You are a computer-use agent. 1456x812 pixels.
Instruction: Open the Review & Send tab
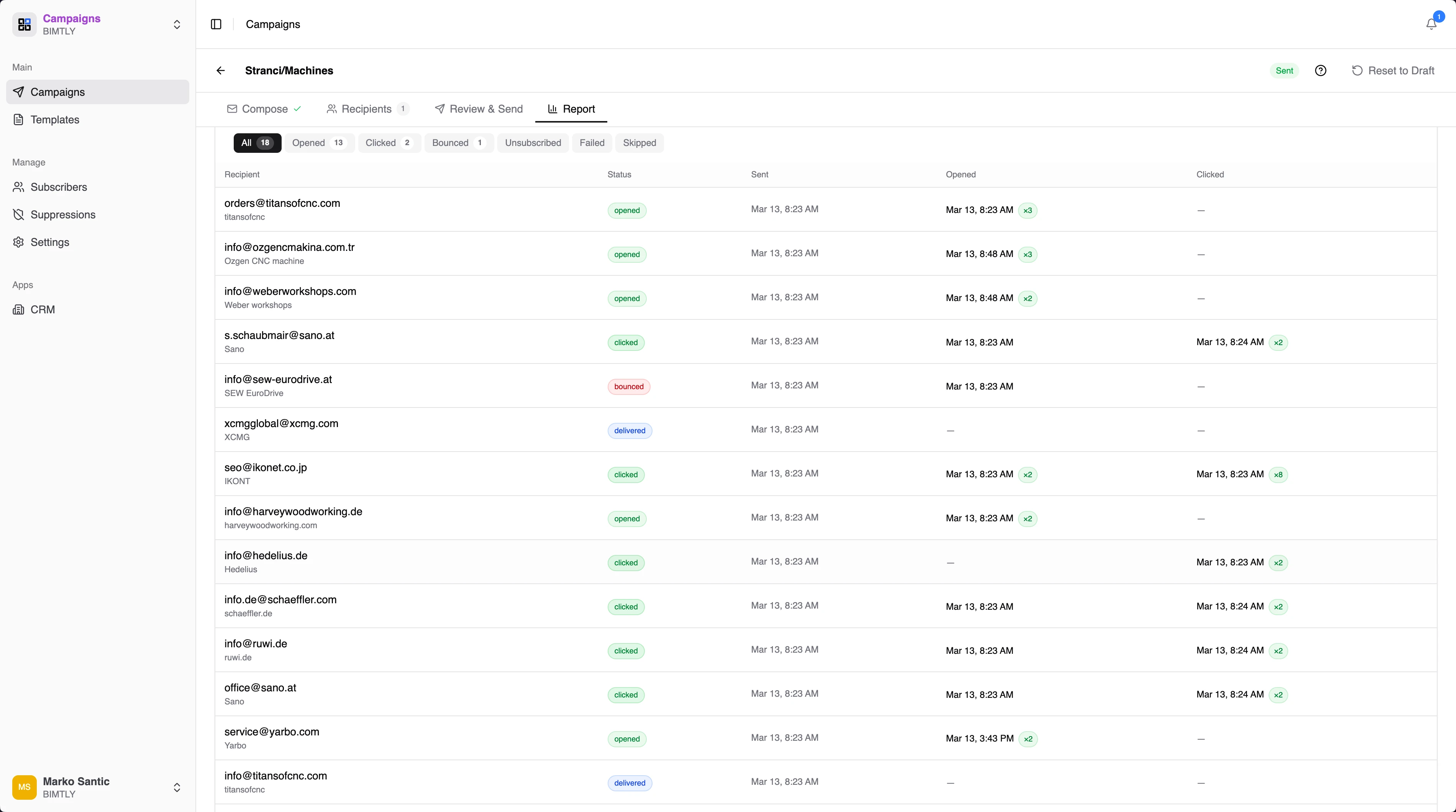478,108
